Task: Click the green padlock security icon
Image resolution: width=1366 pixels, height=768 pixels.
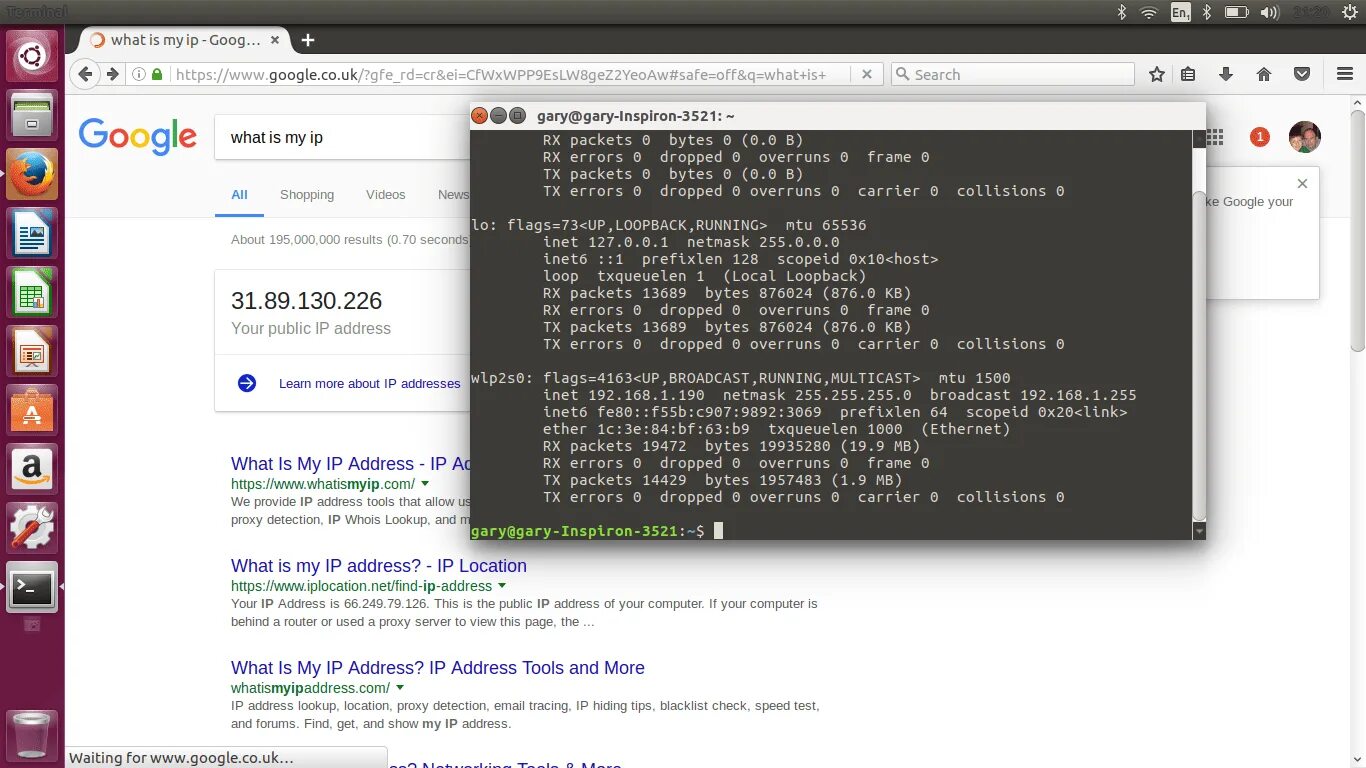Action: (157, 74)
